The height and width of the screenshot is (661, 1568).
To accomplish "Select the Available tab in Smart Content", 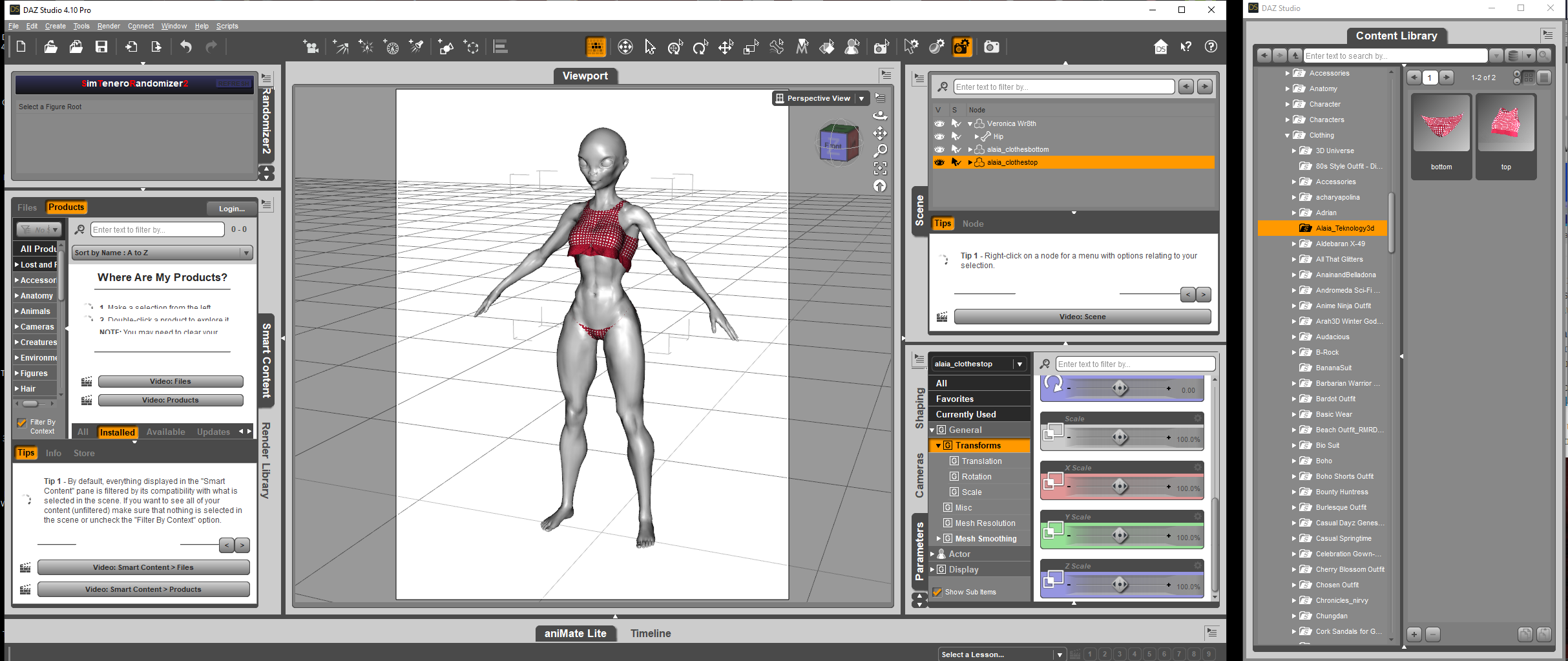I will click(165, 432).
